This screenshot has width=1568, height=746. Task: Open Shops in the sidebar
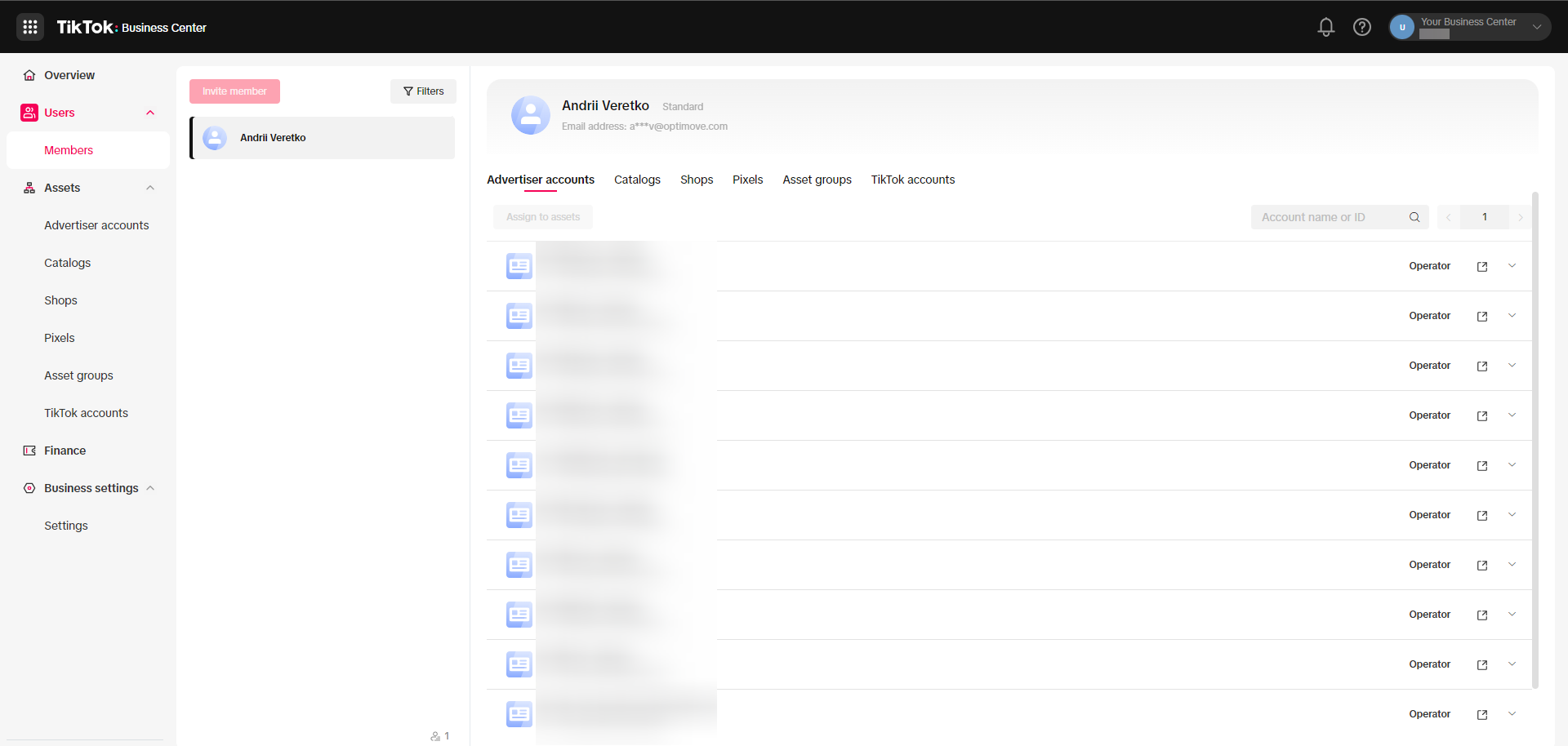coord(60,300)
